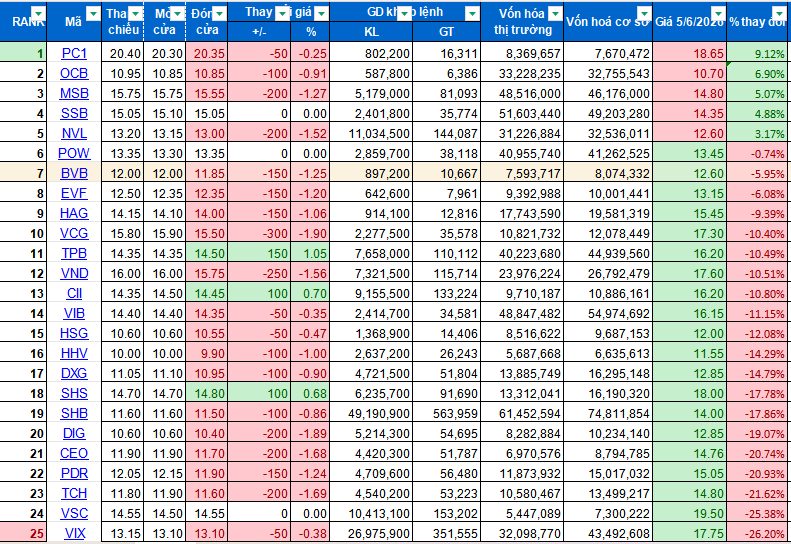Select SHB trade value cell 563,959
791x544 pixels.
point(446,413)
